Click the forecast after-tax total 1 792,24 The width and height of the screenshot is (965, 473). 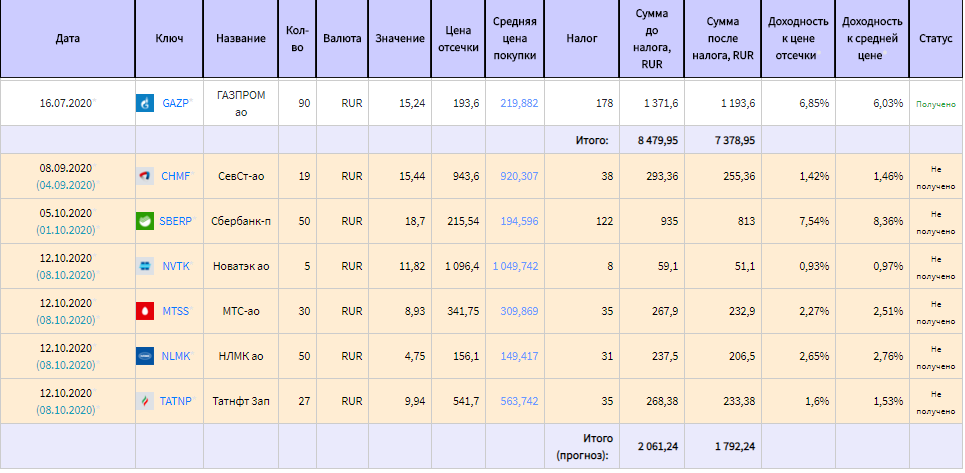[x=734, y=447]
